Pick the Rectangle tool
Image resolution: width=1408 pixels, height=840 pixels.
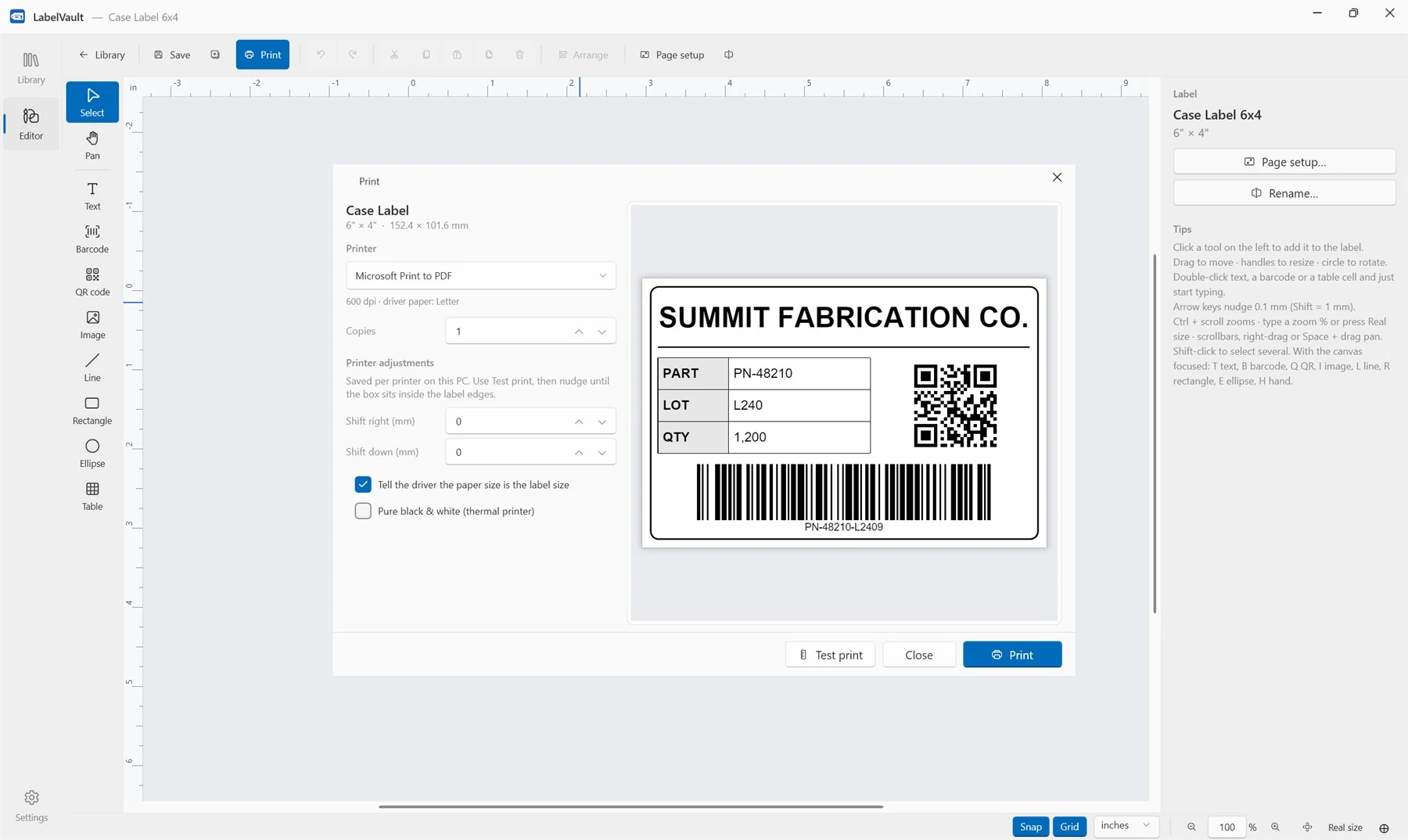tap(92, 411)
